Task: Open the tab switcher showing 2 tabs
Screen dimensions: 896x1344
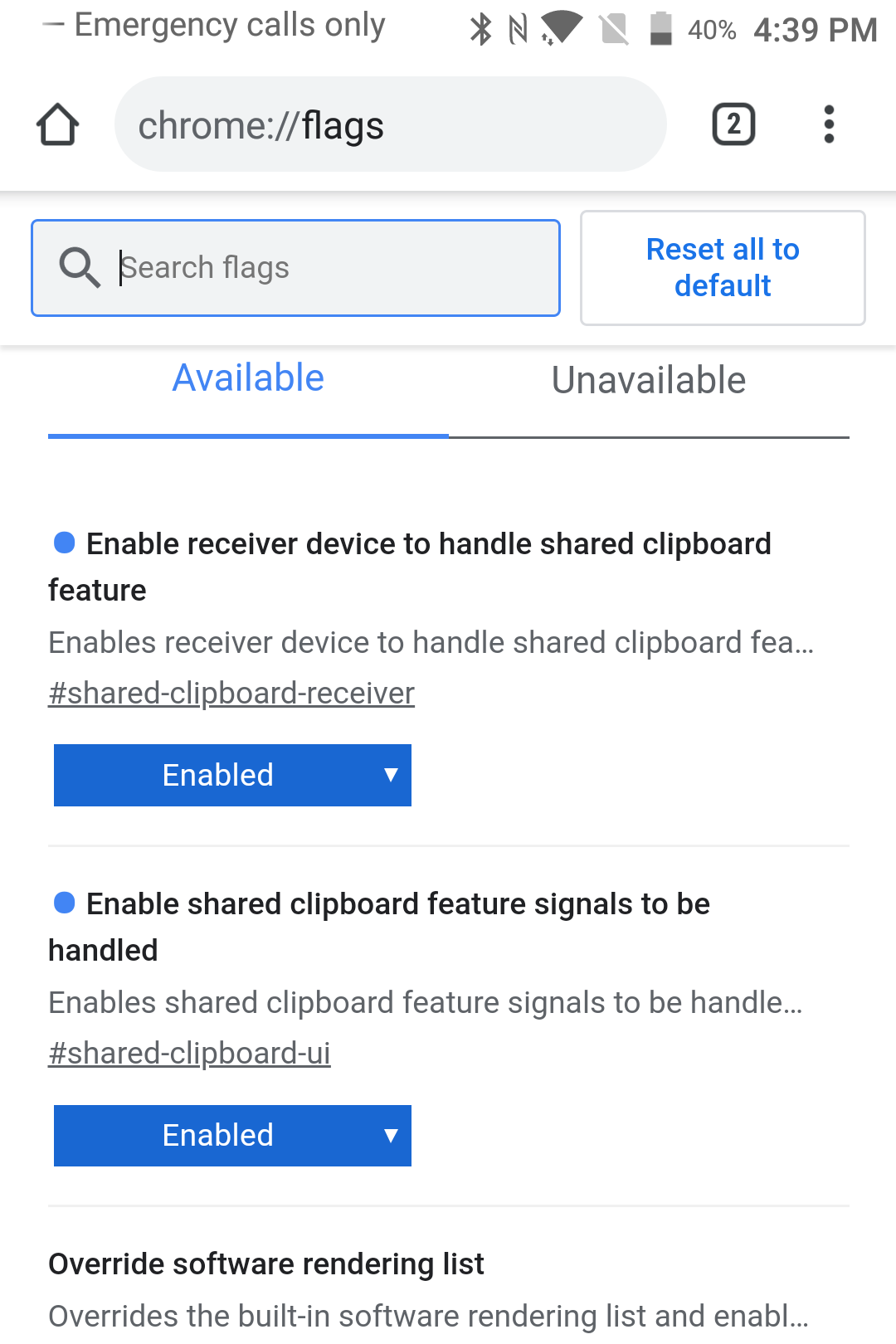Action: click(x=733, y=125)
